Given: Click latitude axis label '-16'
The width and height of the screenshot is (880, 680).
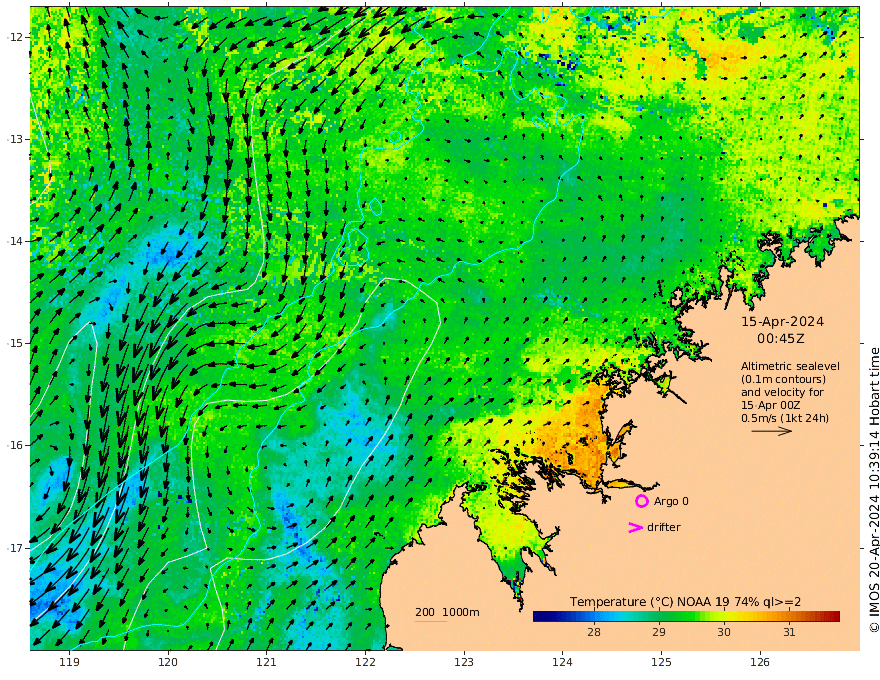Looking at the screenshot, I should pos(15,445).
